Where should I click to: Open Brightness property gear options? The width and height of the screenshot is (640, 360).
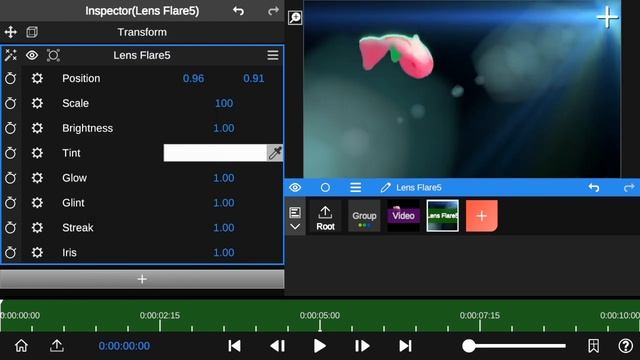click(37, 128)
